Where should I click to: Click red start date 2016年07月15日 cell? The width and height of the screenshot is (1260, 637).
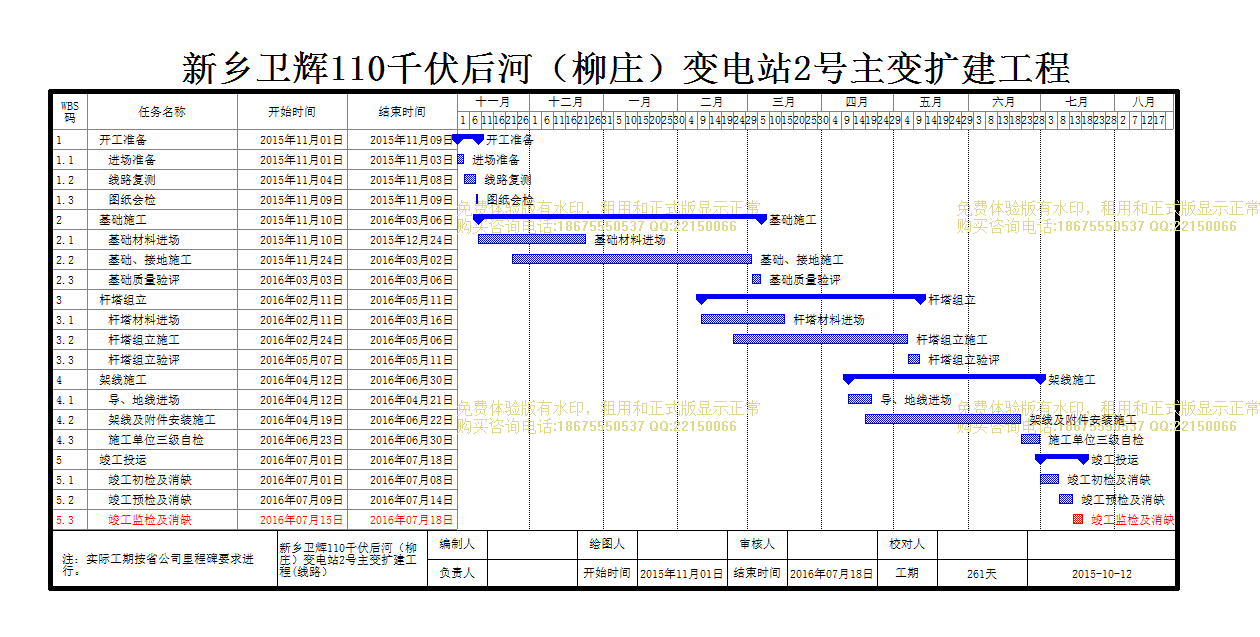(x=293, y=520)
